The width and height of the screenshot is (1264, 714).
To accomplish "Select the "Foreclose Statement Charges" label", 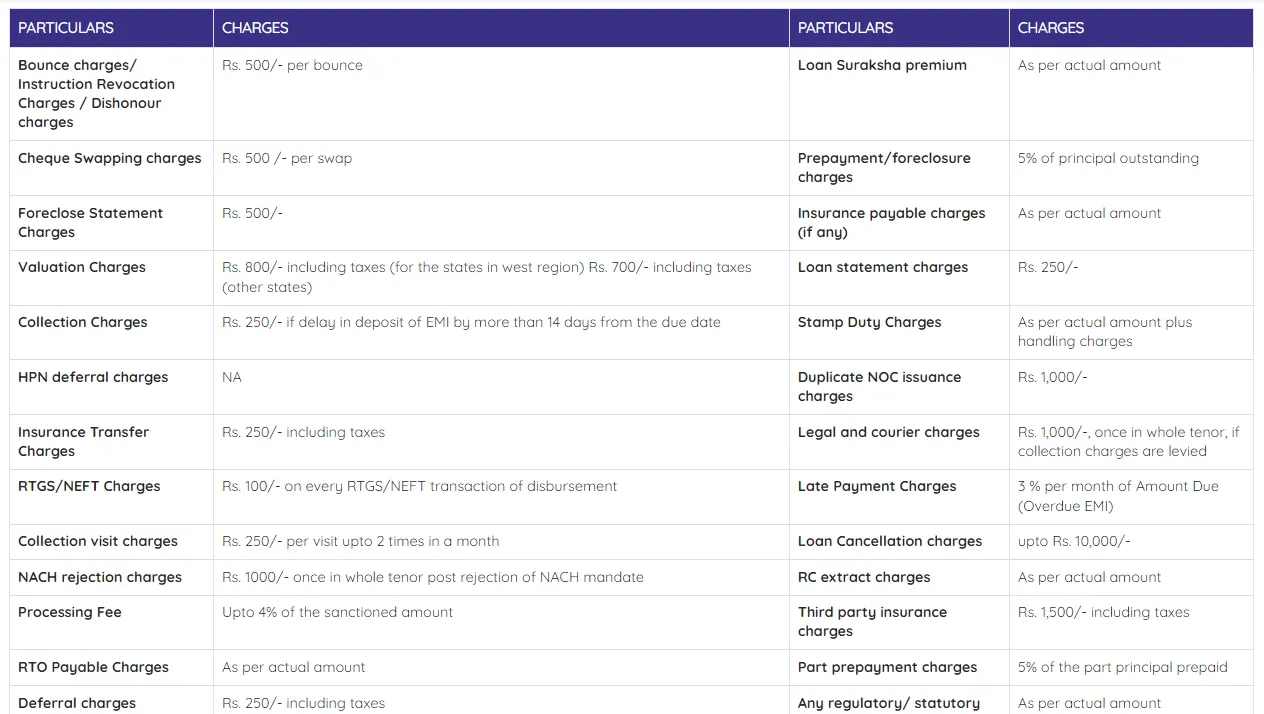I will [x=90, y=222].
